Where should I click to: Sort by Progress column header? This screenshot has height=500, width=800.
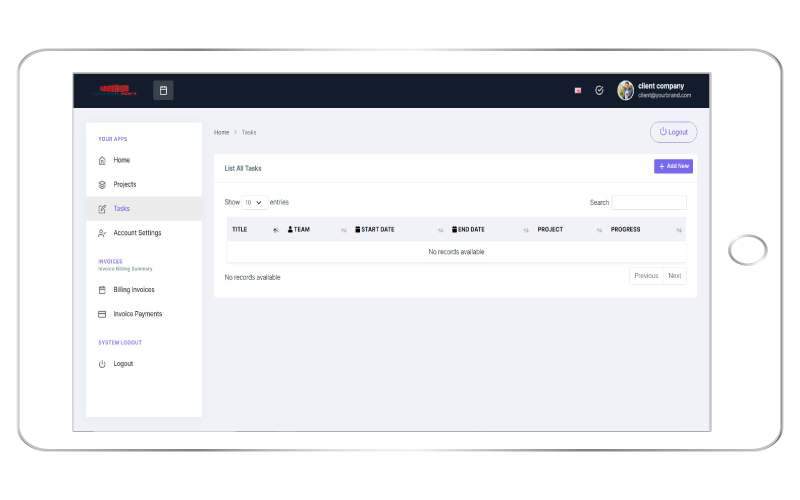(626, 230)
